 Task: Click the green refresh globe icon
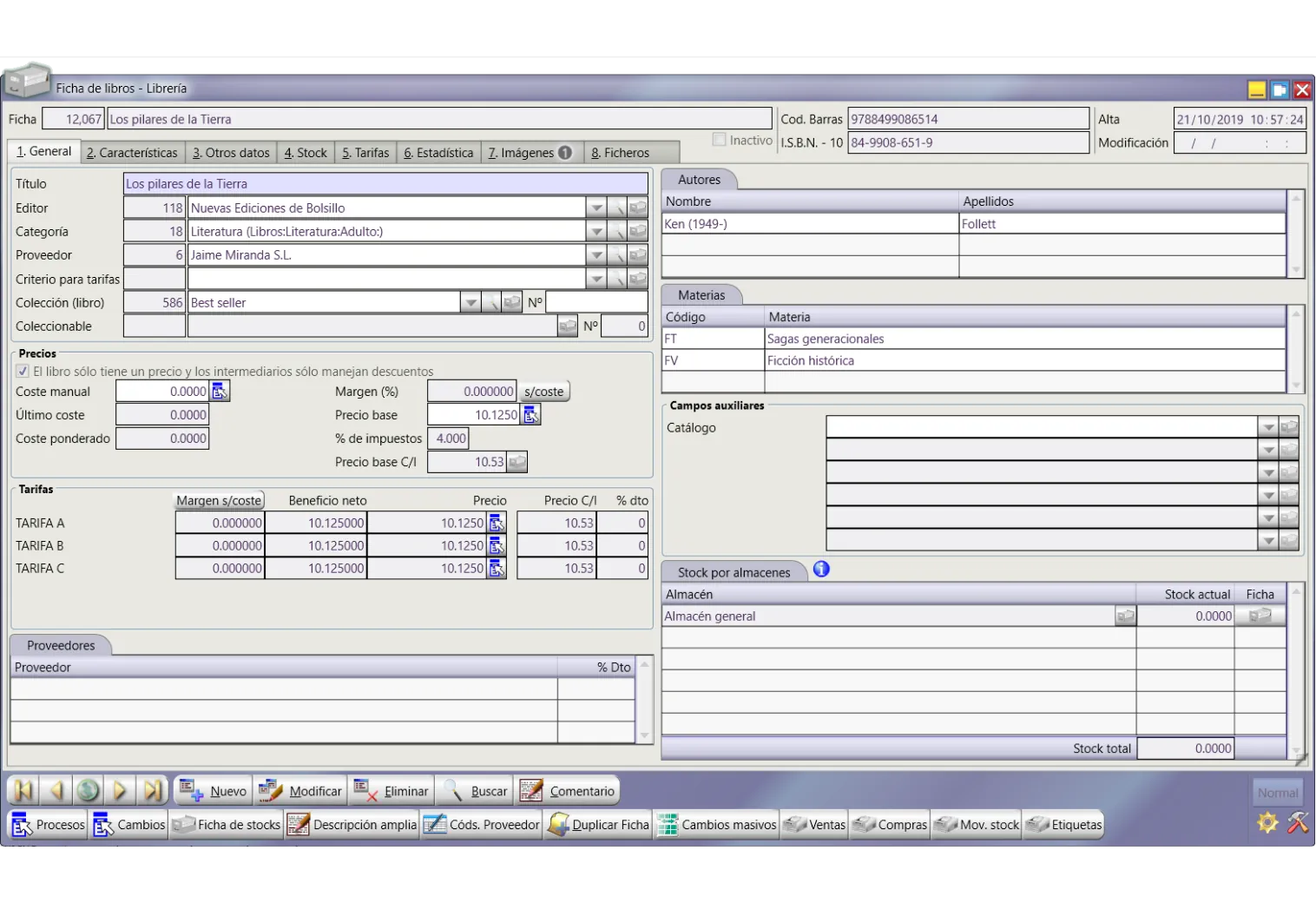pyautogui.click(x=88, y=790)
